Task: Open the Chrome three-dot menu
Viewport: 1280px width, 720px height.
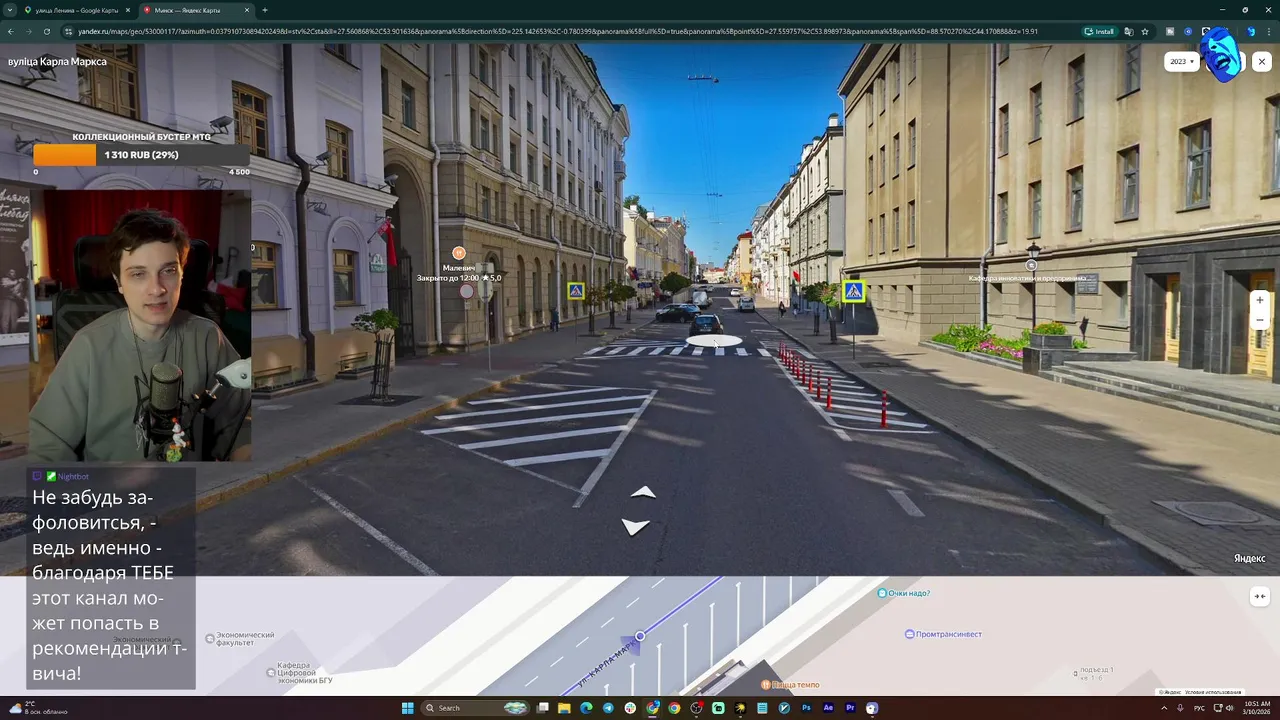Action: click(x=1269, y=31)
